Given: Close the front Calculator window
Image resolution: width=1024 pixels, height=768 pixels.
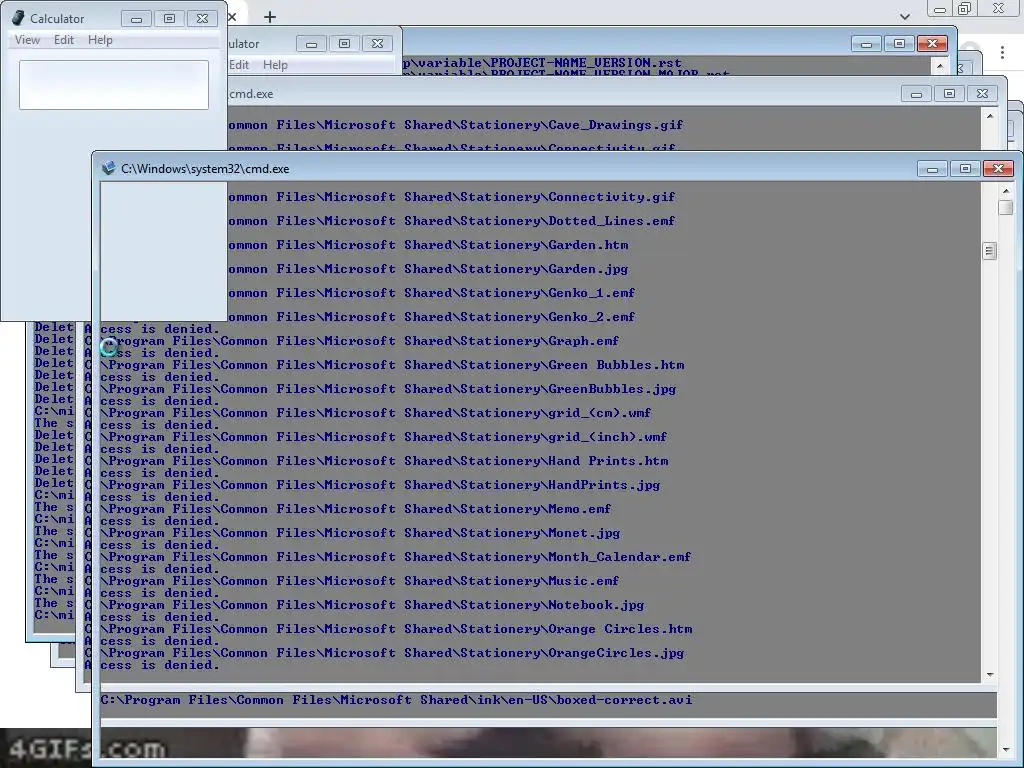Looking at the screenshot, I should 202,19.
